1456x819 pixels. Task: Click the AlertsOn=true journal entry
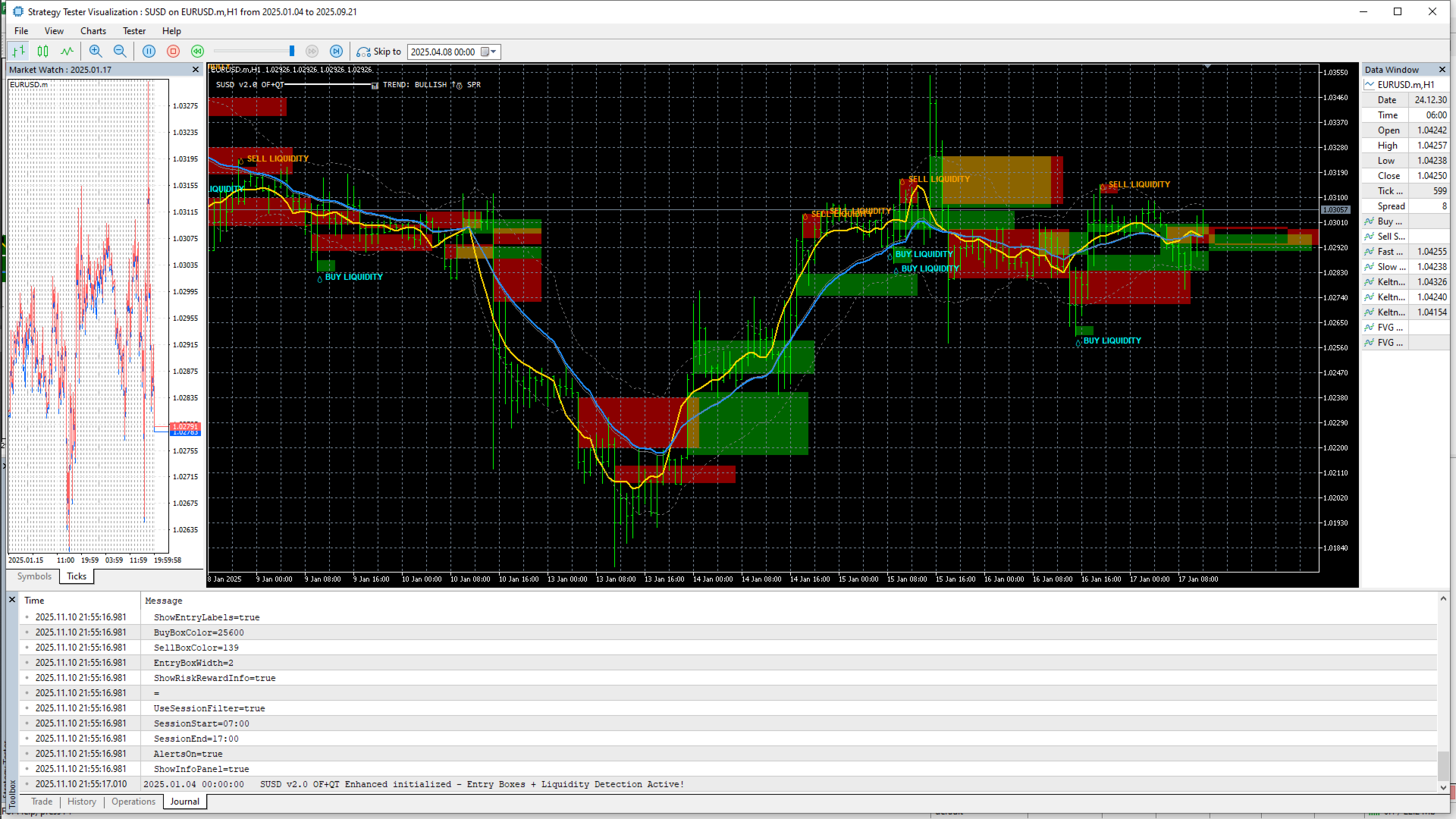point(188,754)
